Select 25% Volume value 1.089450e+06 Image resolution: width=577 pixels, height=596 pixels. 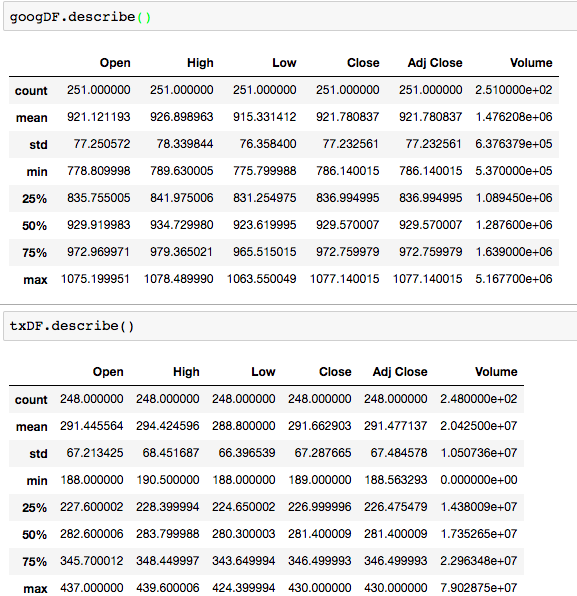(514, 198)
